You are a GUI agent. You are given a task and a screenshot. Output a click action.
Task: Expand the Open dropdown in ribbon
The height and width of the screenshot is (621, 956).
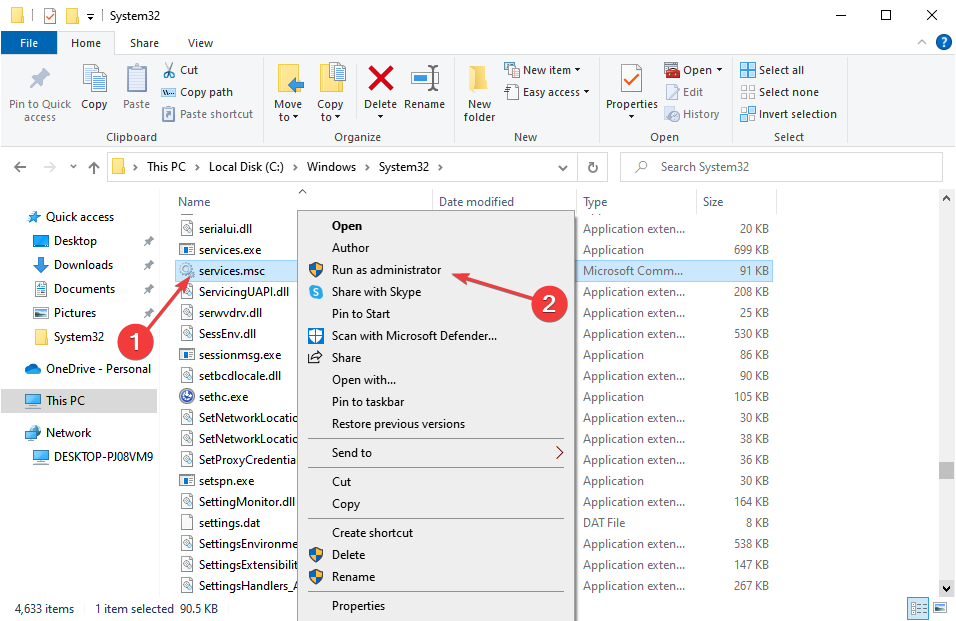694,70
